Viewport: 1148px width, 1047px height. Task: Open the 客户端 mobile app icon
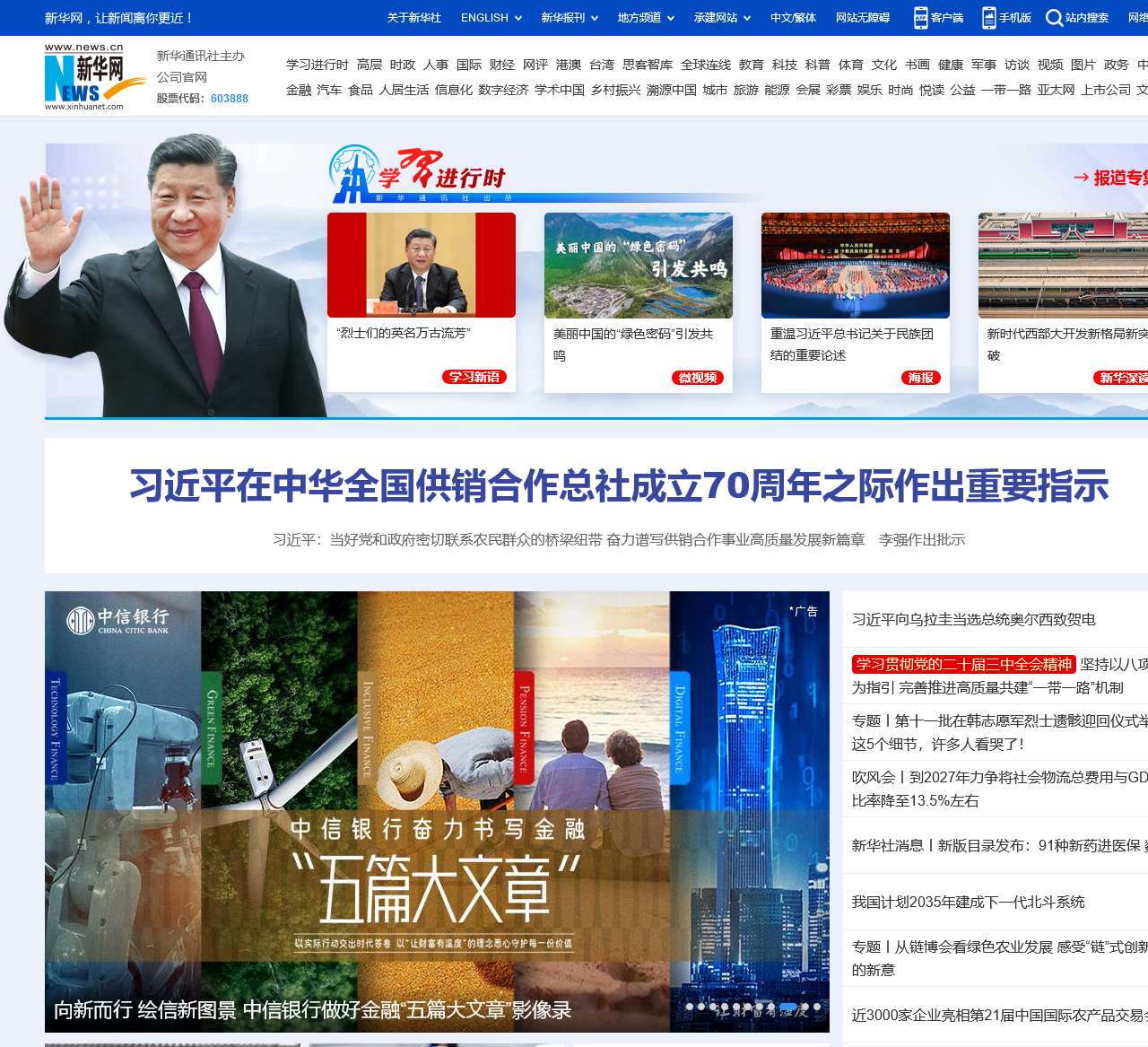point(921,17)
